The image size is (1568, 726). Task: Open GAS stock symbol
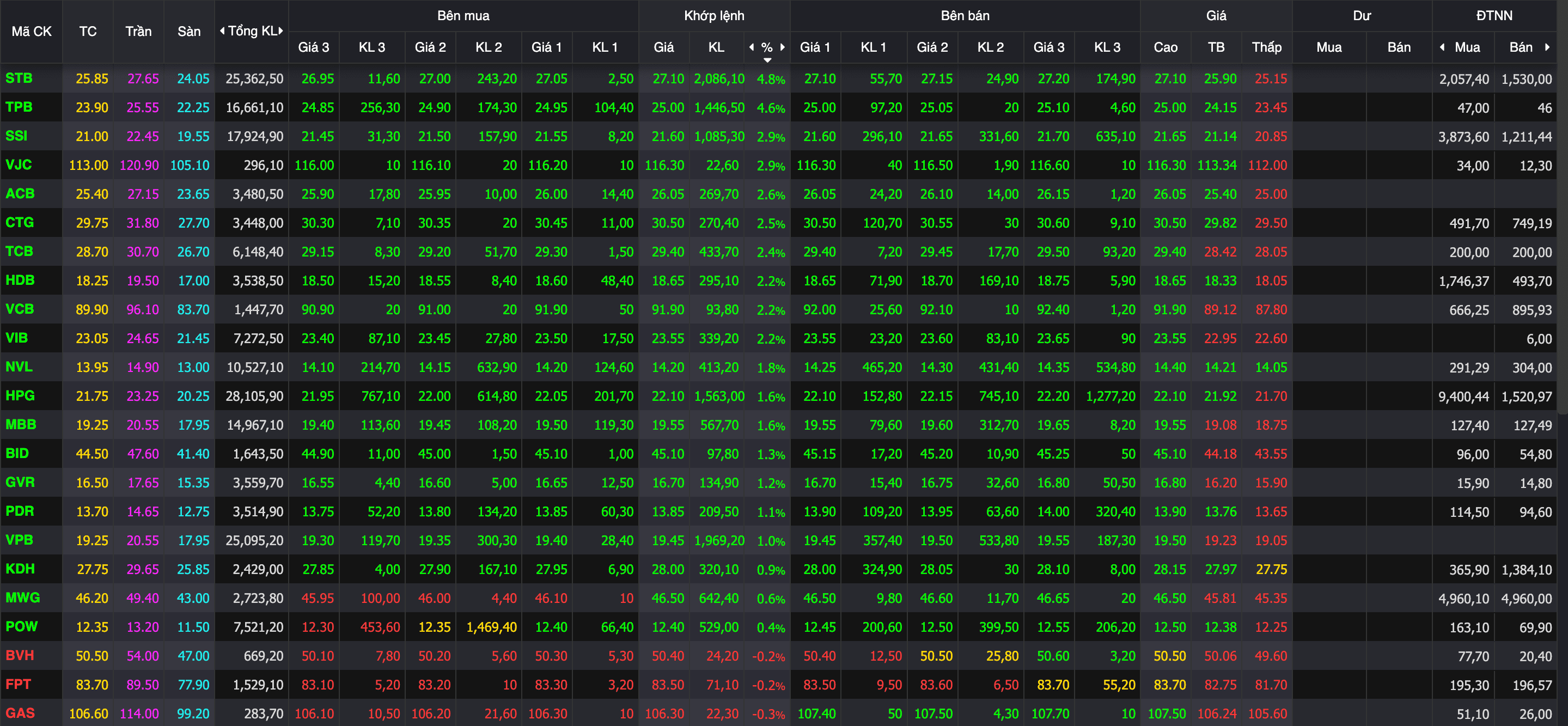[x=20, y=712]
